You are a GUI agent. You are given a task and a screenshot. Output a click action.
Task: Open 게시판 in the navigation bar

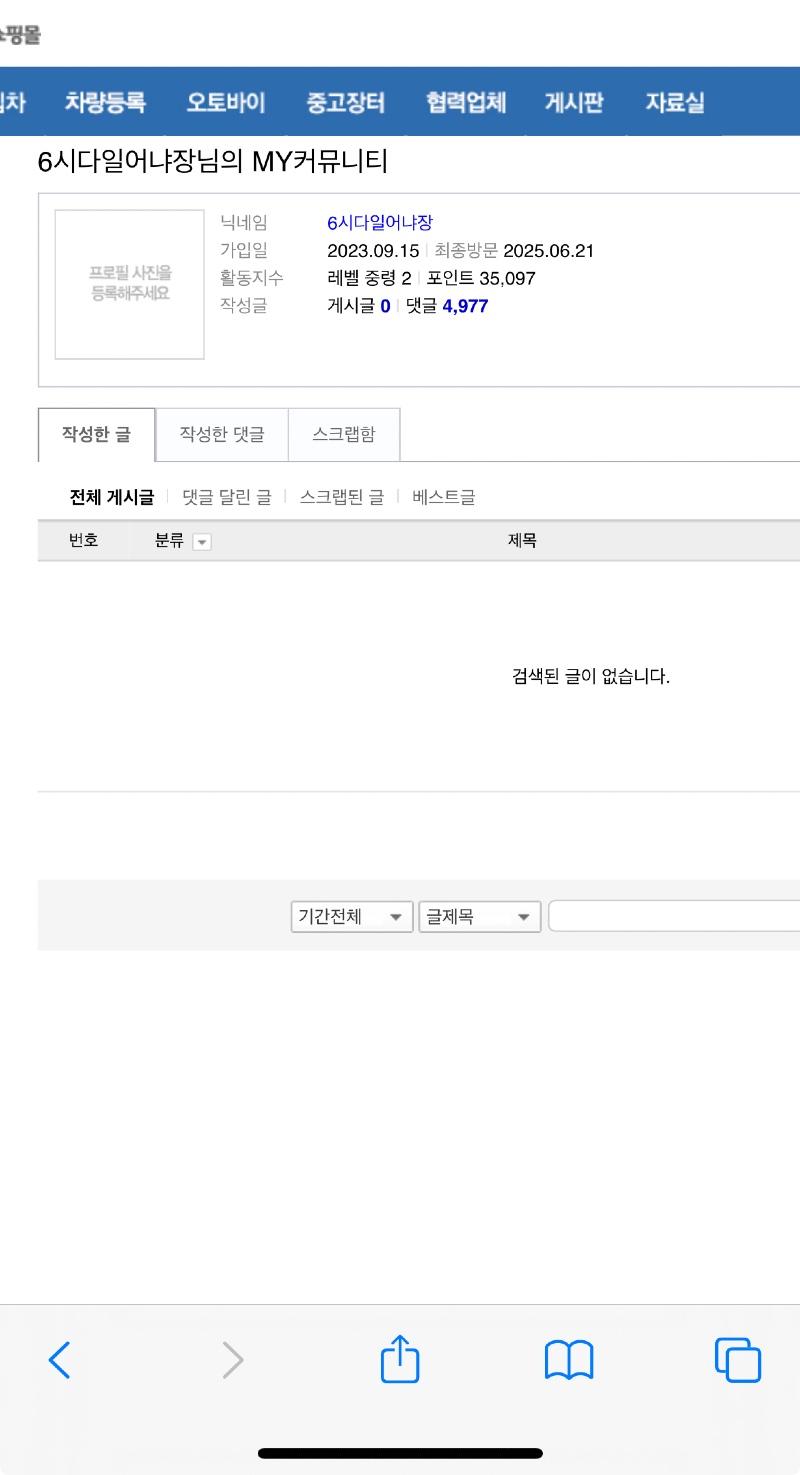[574, 102]
